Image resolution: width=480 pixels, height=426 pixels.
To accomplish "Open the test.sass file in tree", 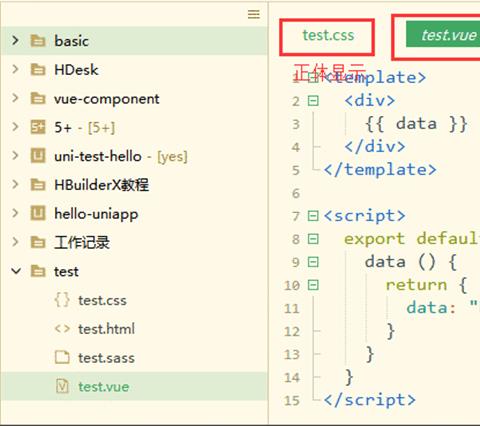I will pyautogui.click(x=106, y=358).
